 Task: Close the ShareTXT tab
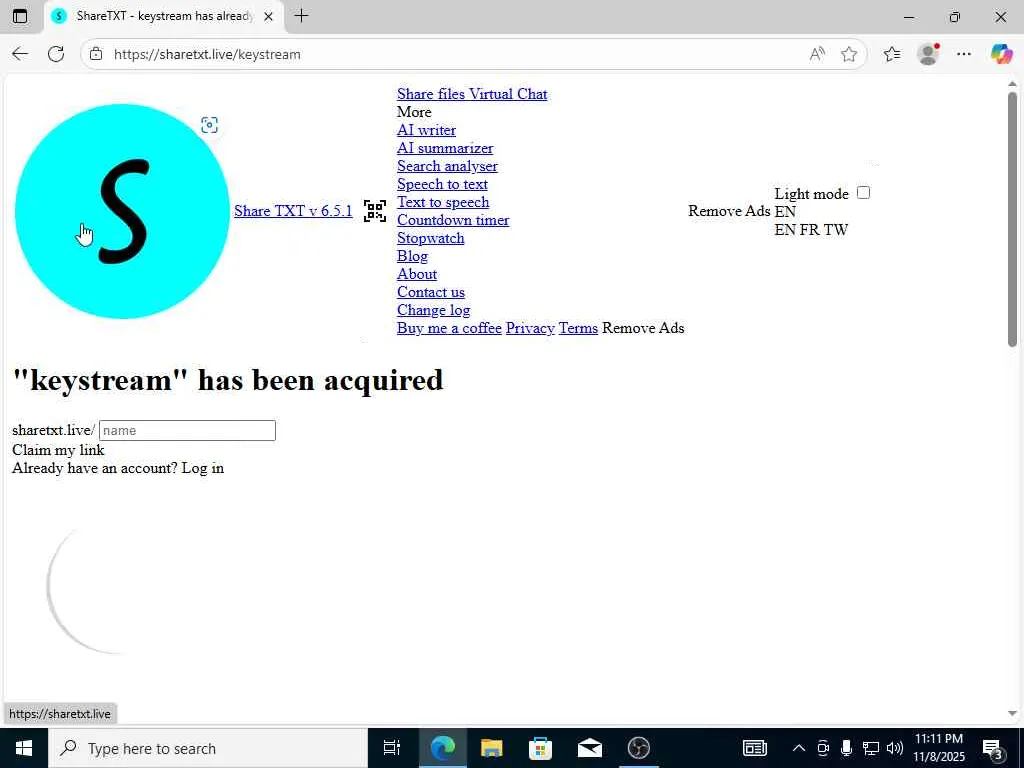[268, 16]
